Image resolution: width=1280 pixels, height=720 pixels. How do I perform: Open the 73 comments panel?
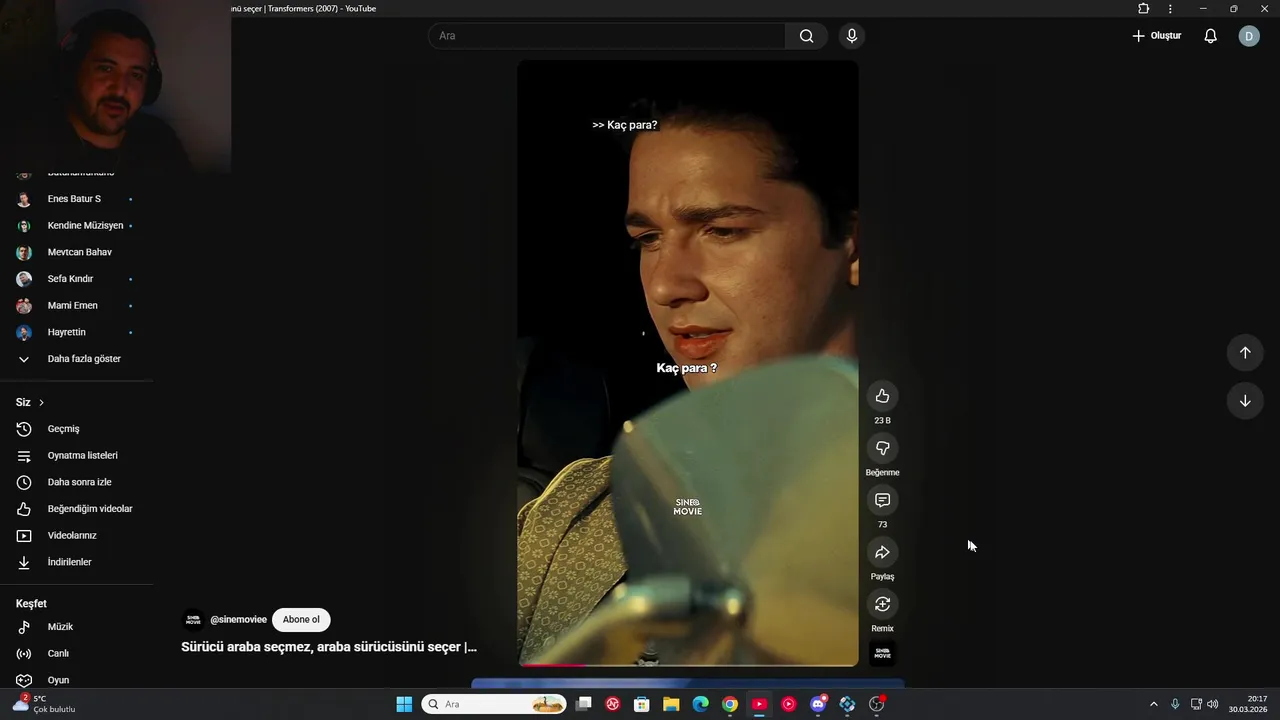click(x=882, y=500)
